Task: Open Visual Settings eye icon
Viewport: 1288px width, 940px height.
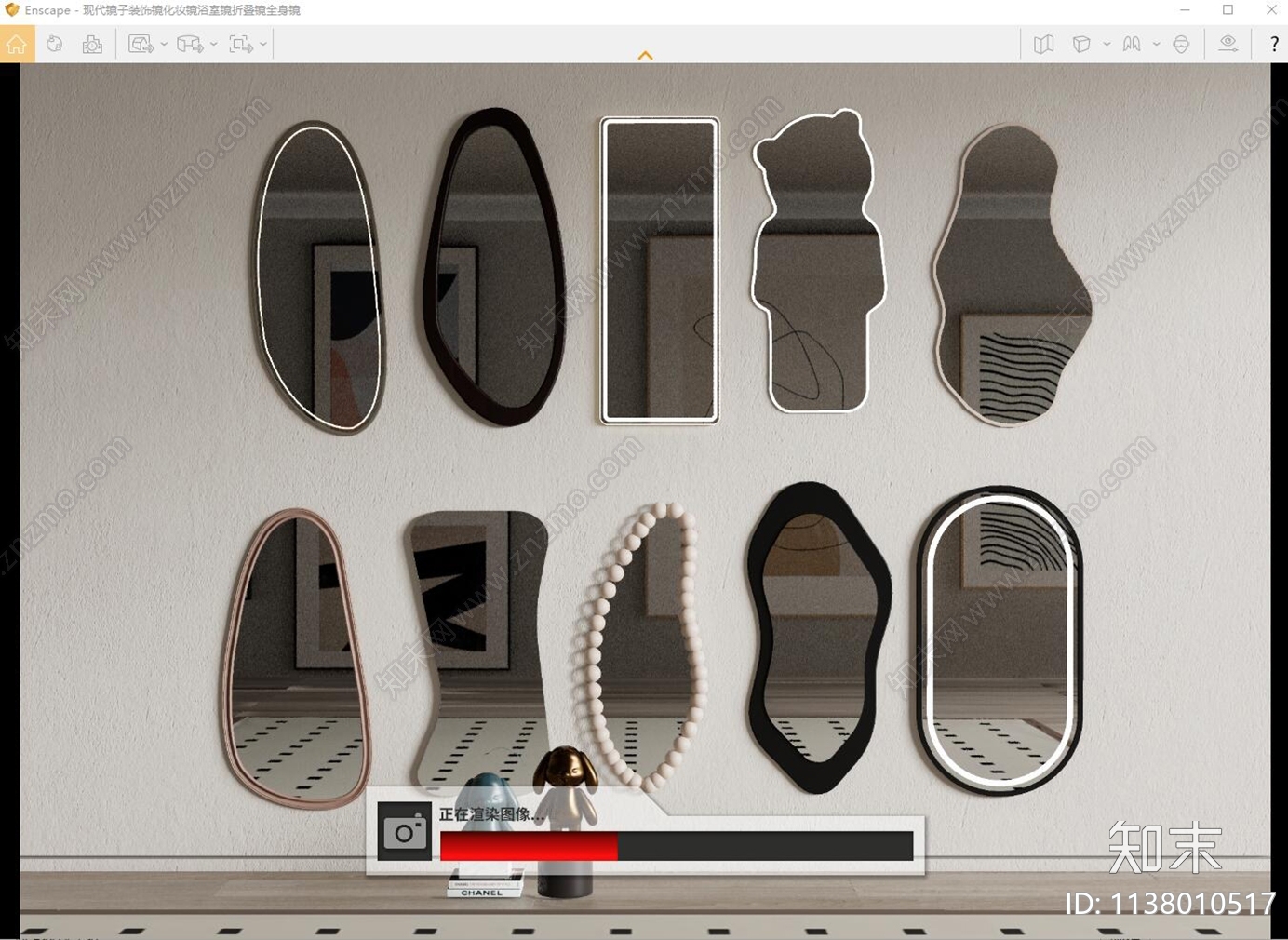Action: click(x=1228, y=44)
